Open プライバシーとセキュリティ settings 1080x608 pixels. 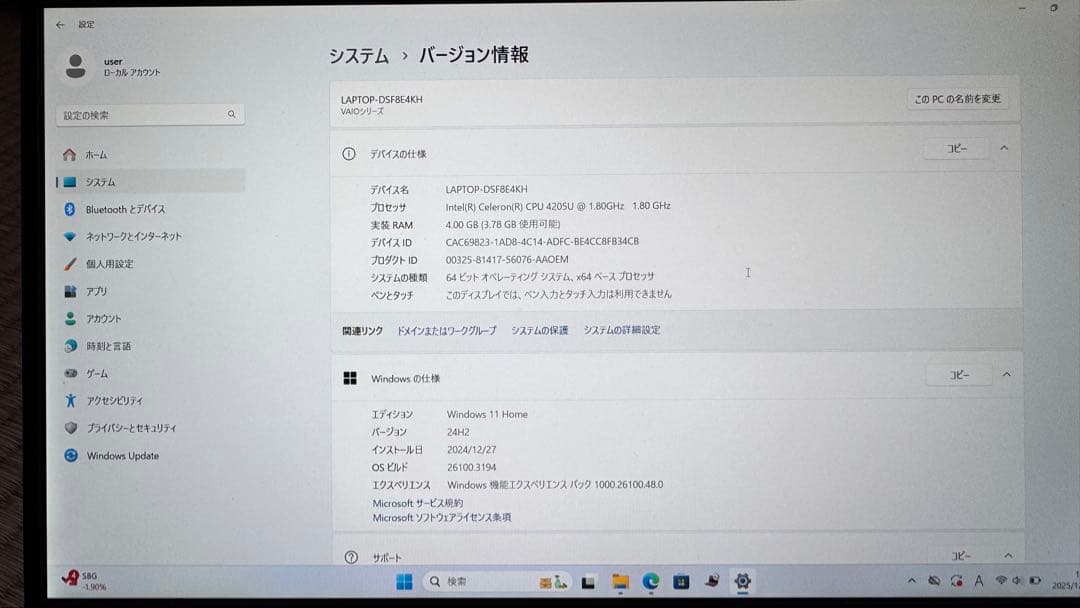pos(150,428)
